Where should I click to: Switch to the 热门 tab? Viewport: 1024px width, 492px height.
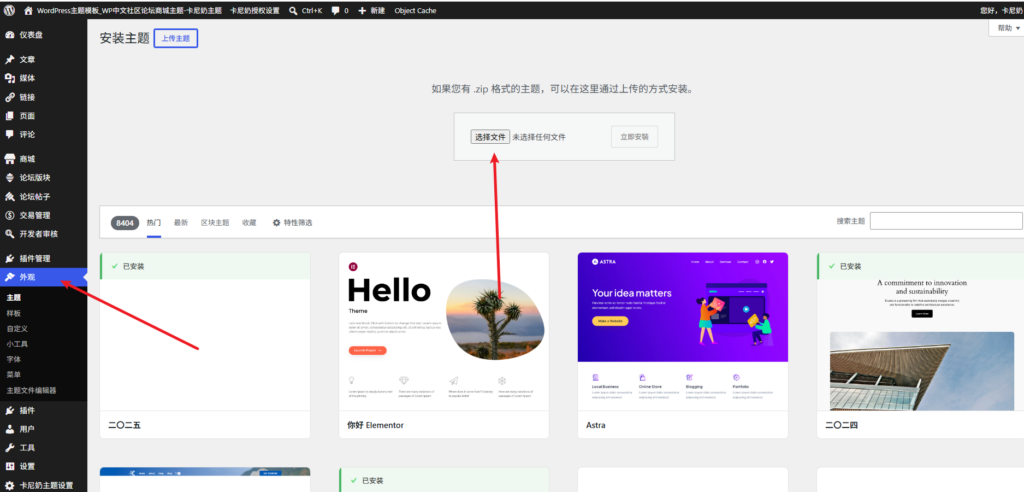click(154, 223)
